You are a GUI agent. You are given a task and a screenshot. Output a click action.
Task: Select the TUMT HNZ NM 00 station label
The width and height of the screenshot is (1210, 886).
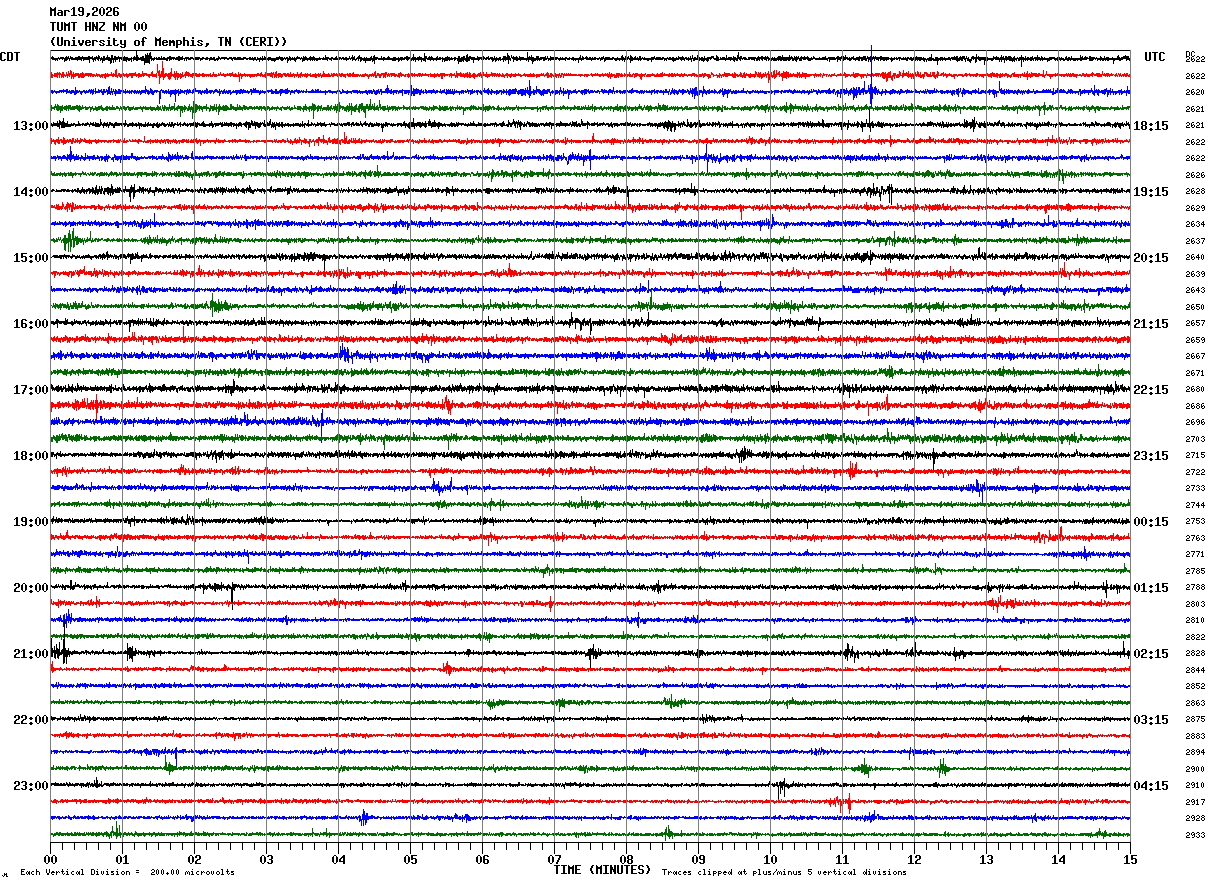98,27
